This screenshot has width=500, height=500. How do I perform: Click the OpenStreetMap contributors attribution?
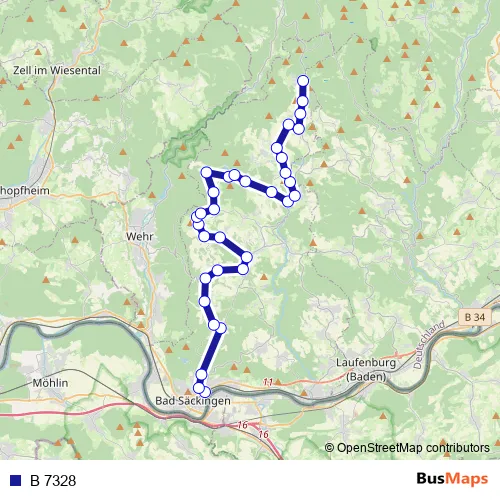click(407, 448)
